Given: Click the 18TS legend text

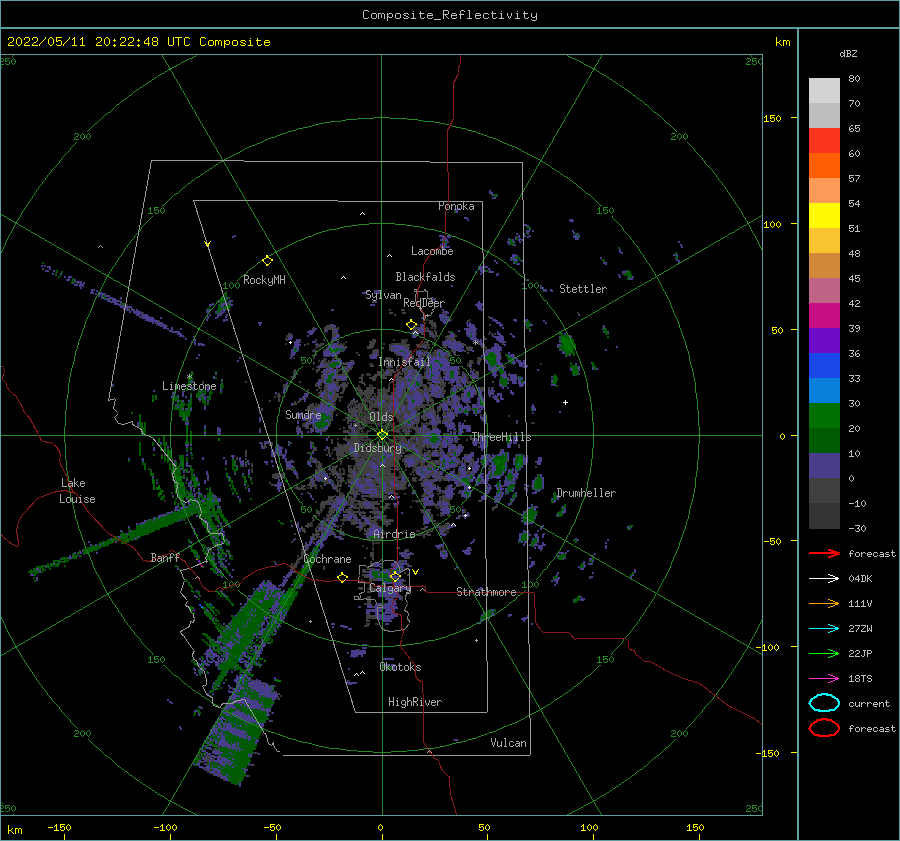Looking at the screenshot, I should 860,679.
